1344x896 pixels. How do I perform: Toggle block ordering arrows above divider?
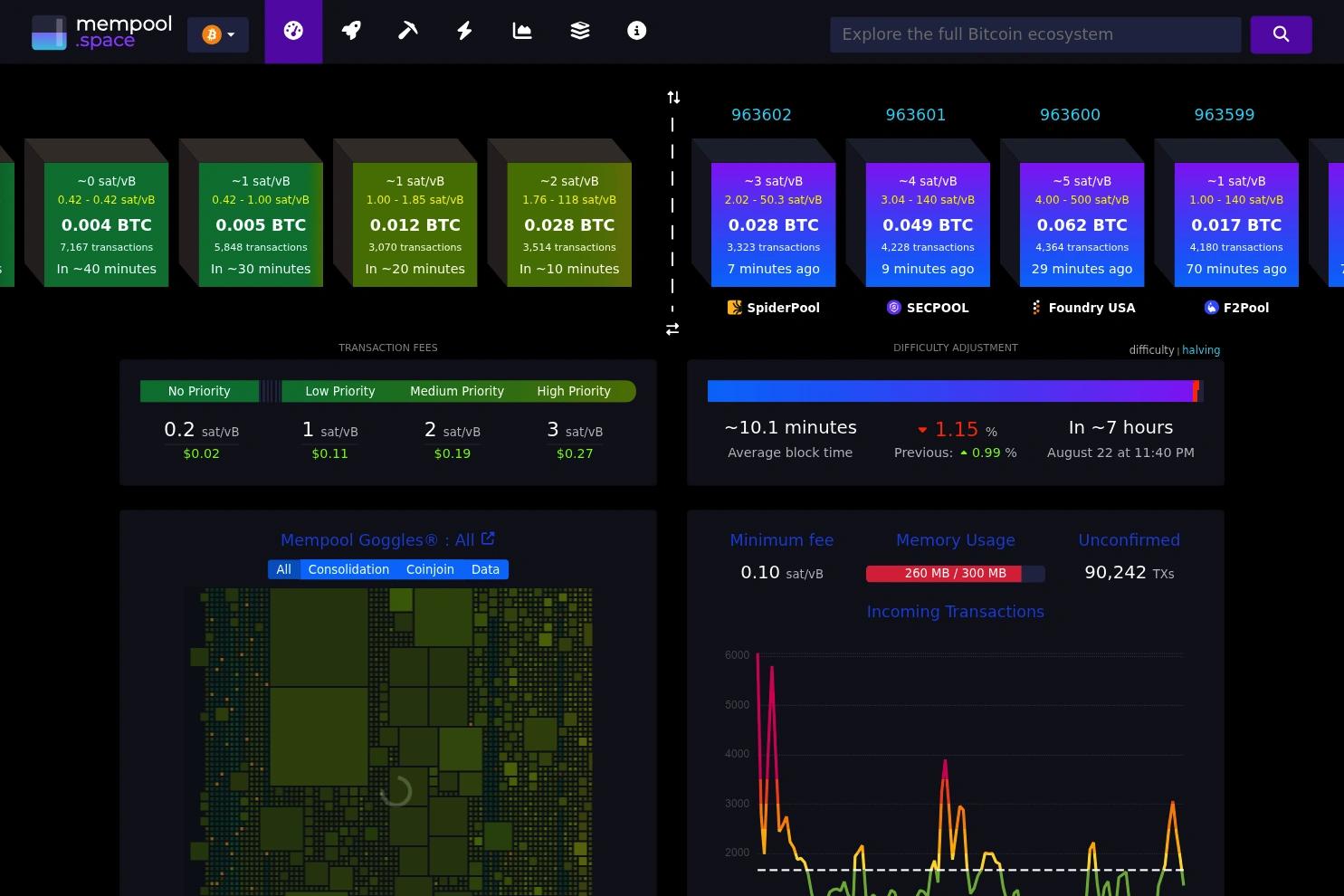673,97
